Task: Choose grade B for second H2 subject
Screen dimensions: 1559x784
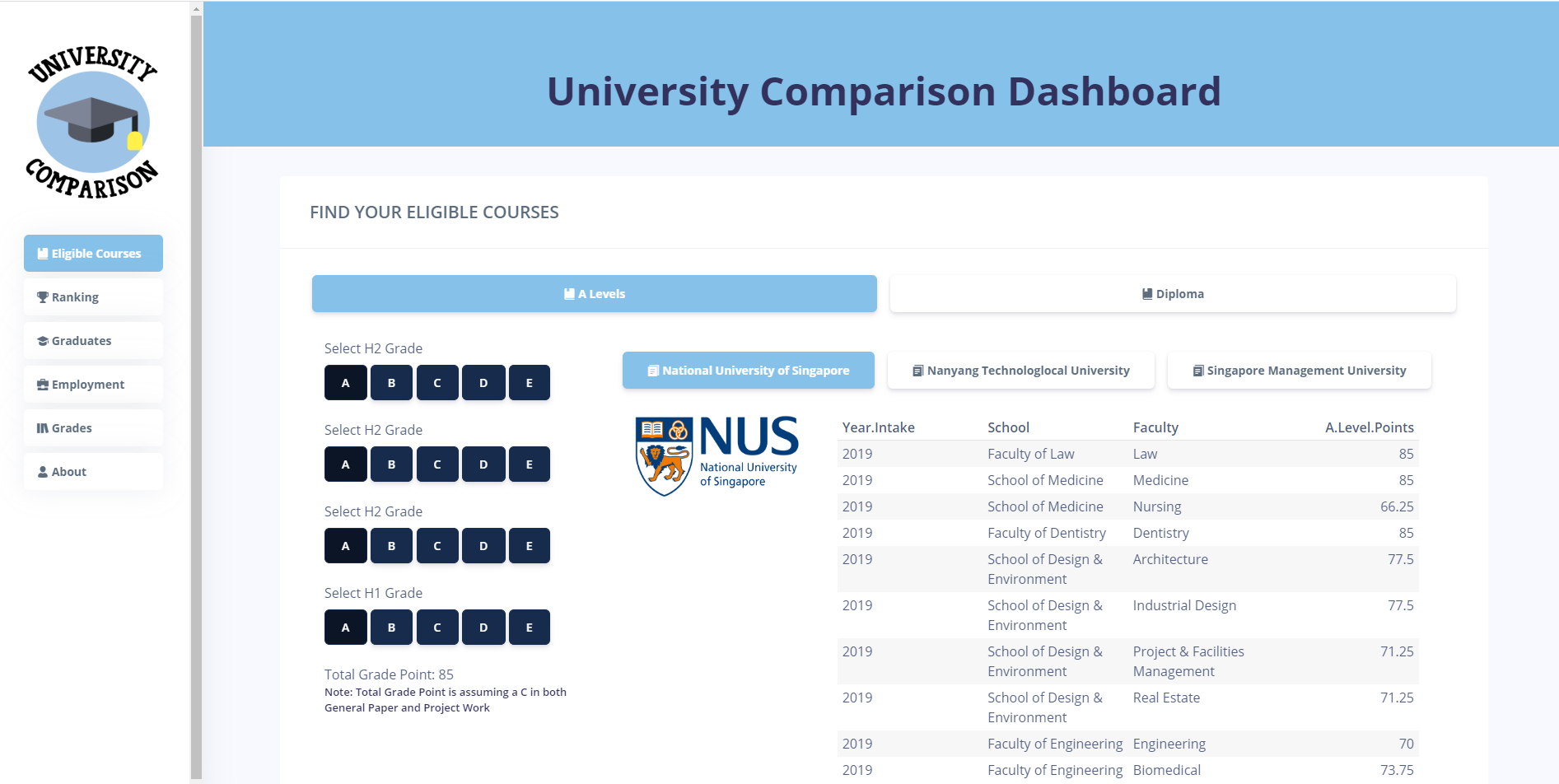Action: (391, 464)
